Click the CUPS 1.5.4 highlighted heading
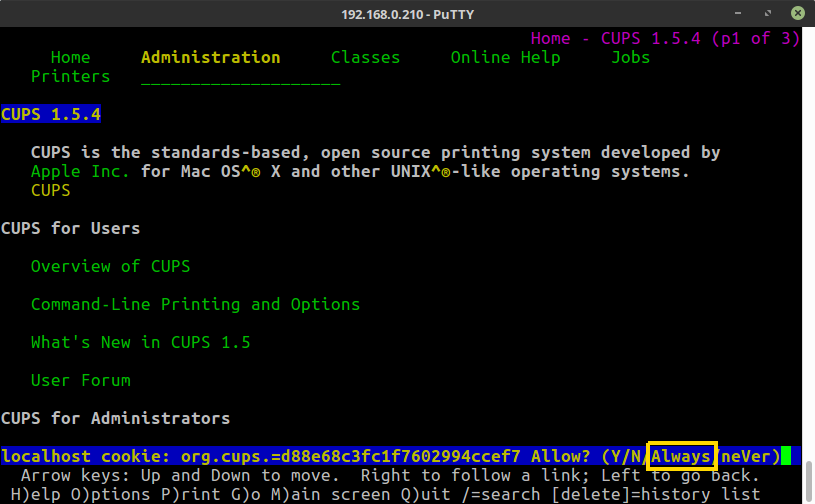Screen dimensions: 815x504 pos(50,114)
